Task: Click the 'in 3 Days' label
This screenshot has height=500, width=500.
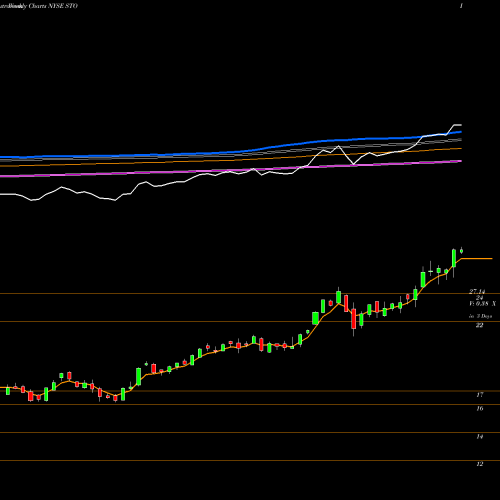Action: [480, 316]
